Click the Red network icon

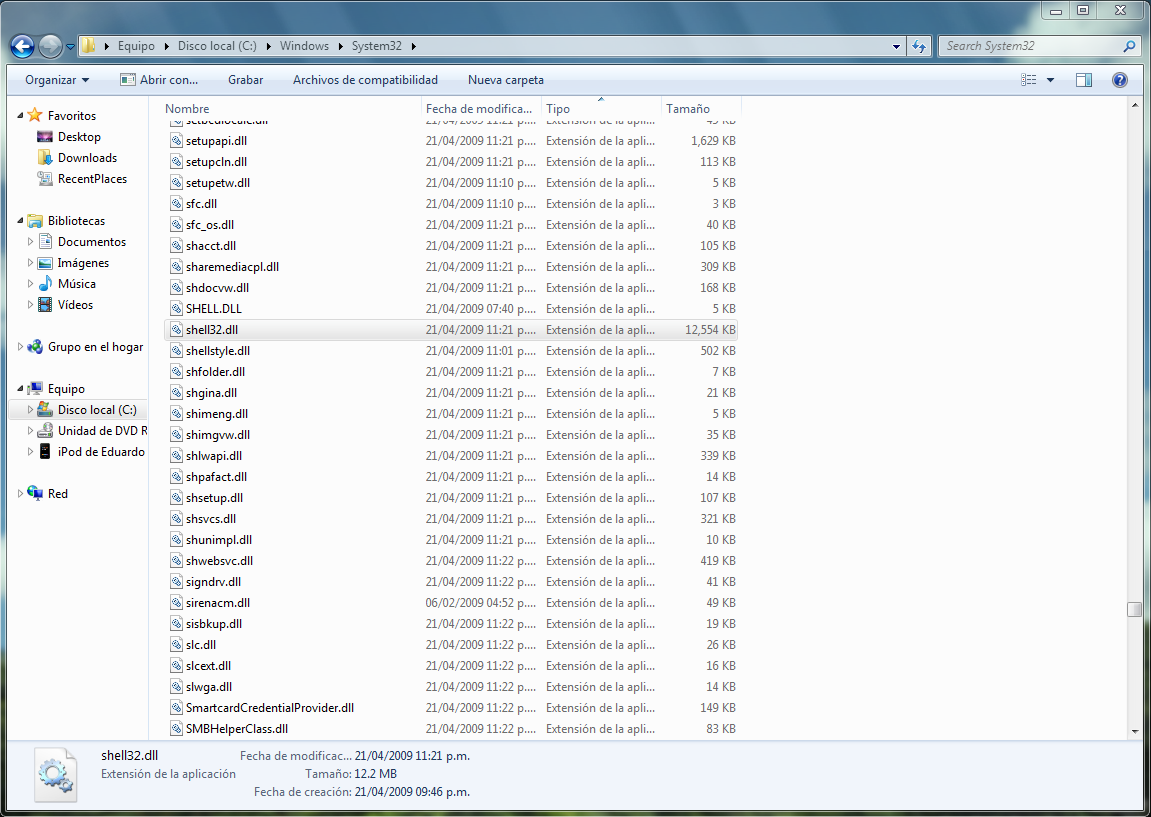pyautogui.click(x=35, y=493)
